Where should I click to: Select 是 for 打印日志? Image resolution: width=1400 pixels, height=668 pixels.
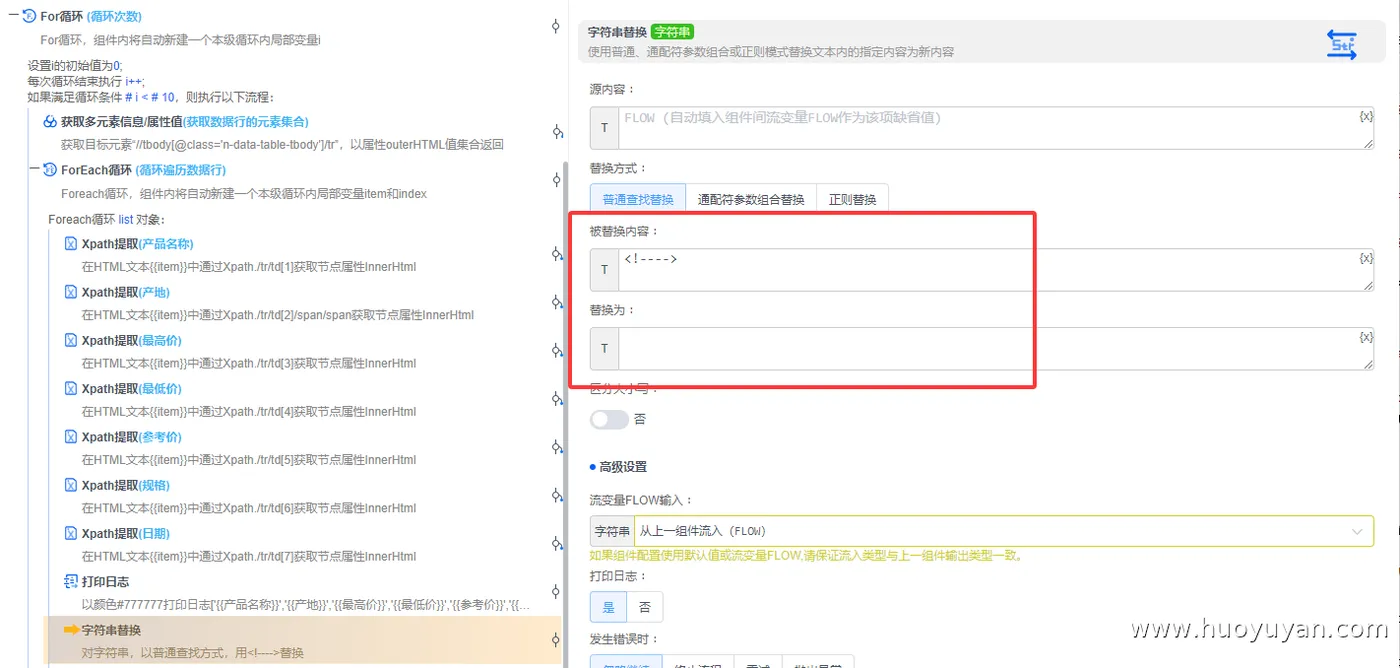[608, 606]
